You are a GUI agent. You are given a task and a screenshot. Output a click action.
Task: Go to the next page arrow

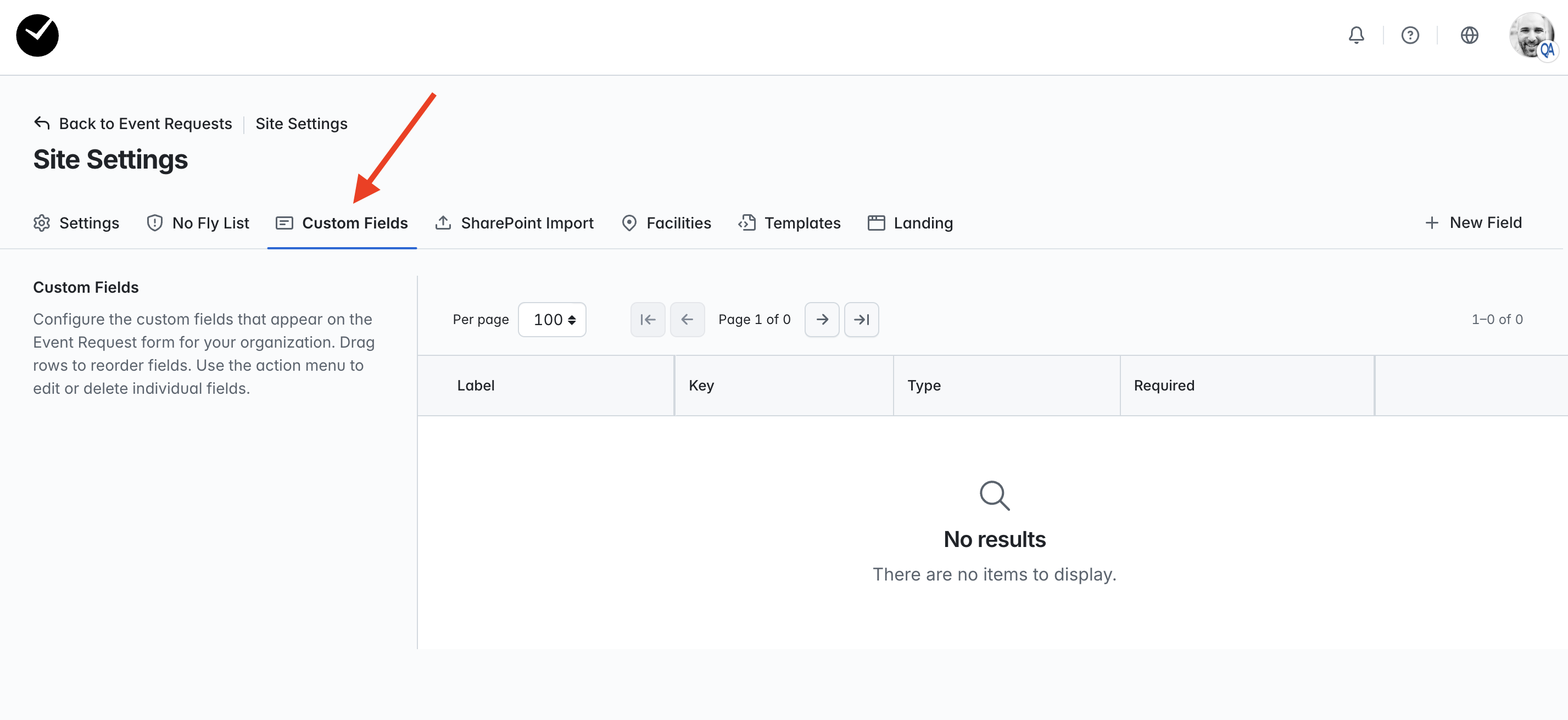tap(822, 320)
